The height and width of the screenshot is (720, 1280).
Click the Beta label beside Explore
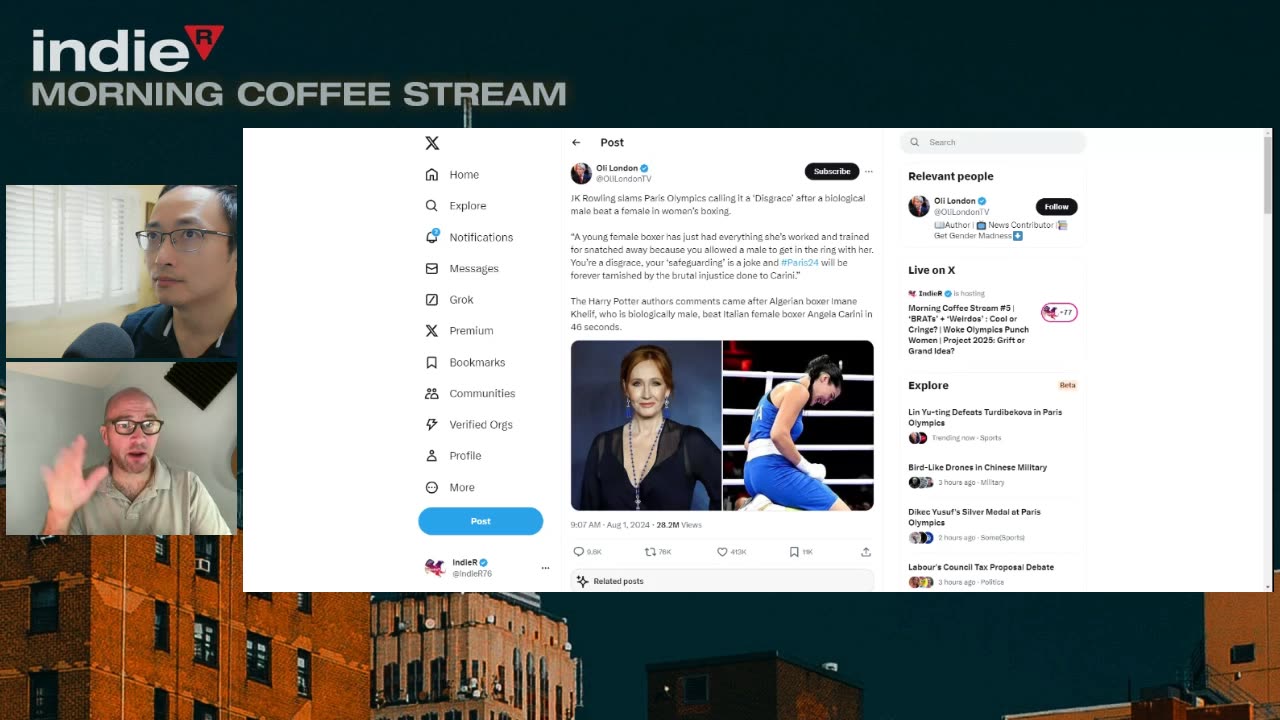1067,385
